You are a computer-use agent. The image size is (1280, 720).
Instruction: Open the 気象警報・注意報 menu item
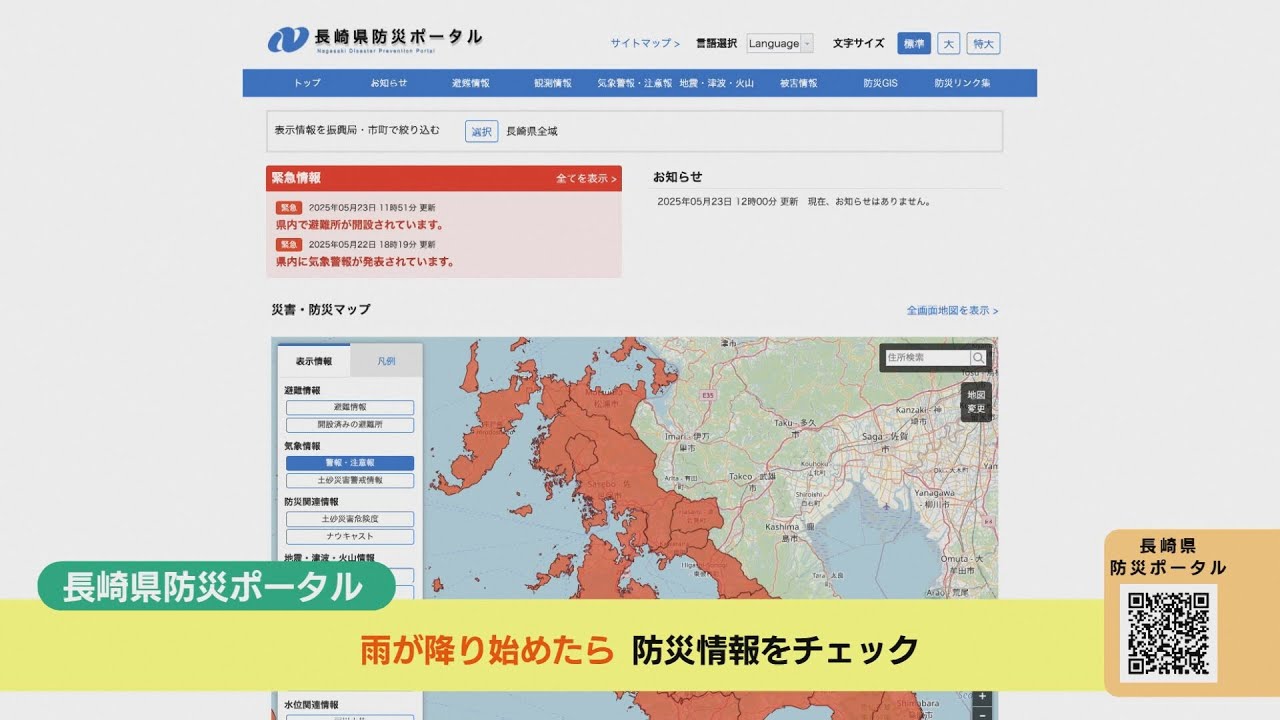(634, 83)
